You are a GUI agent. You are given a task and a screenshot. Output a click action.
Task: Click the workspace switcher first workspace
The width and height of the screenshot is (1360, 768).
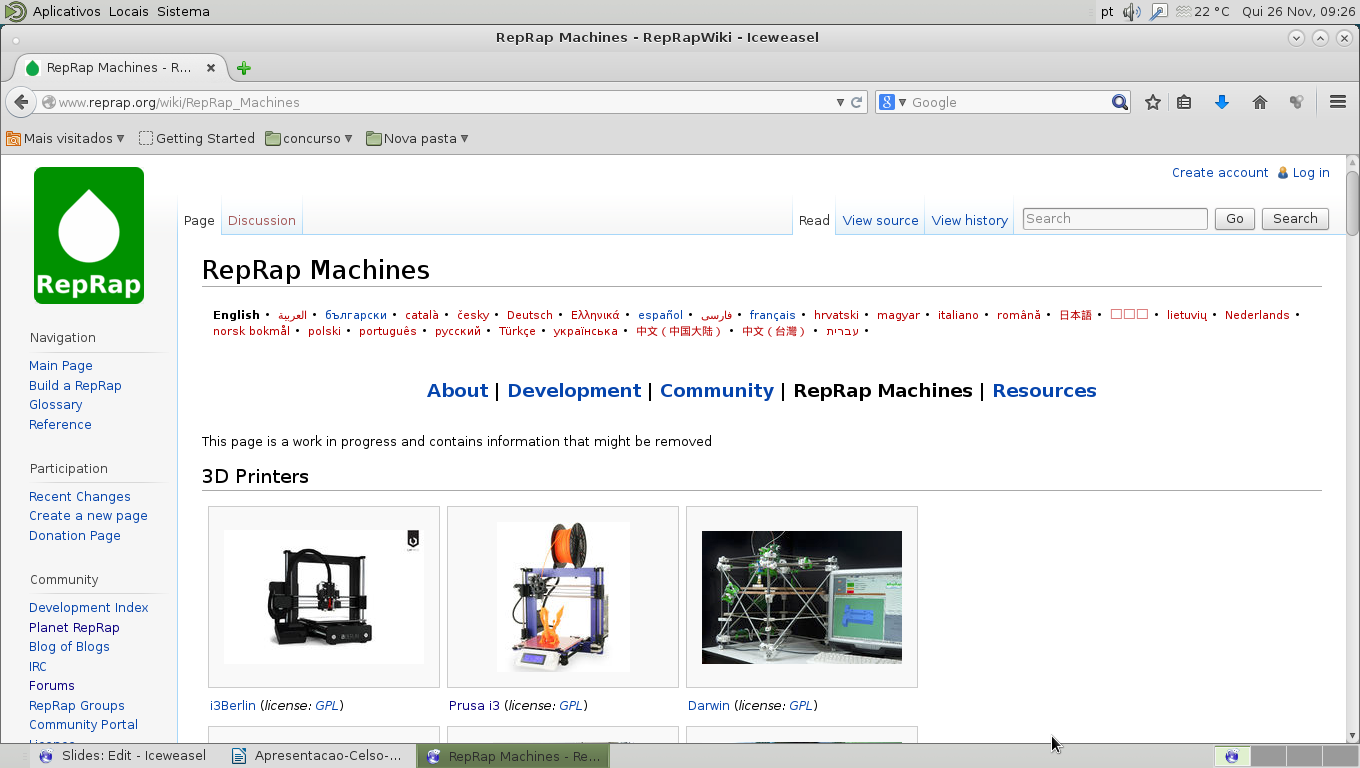[x=1231, y=756]
